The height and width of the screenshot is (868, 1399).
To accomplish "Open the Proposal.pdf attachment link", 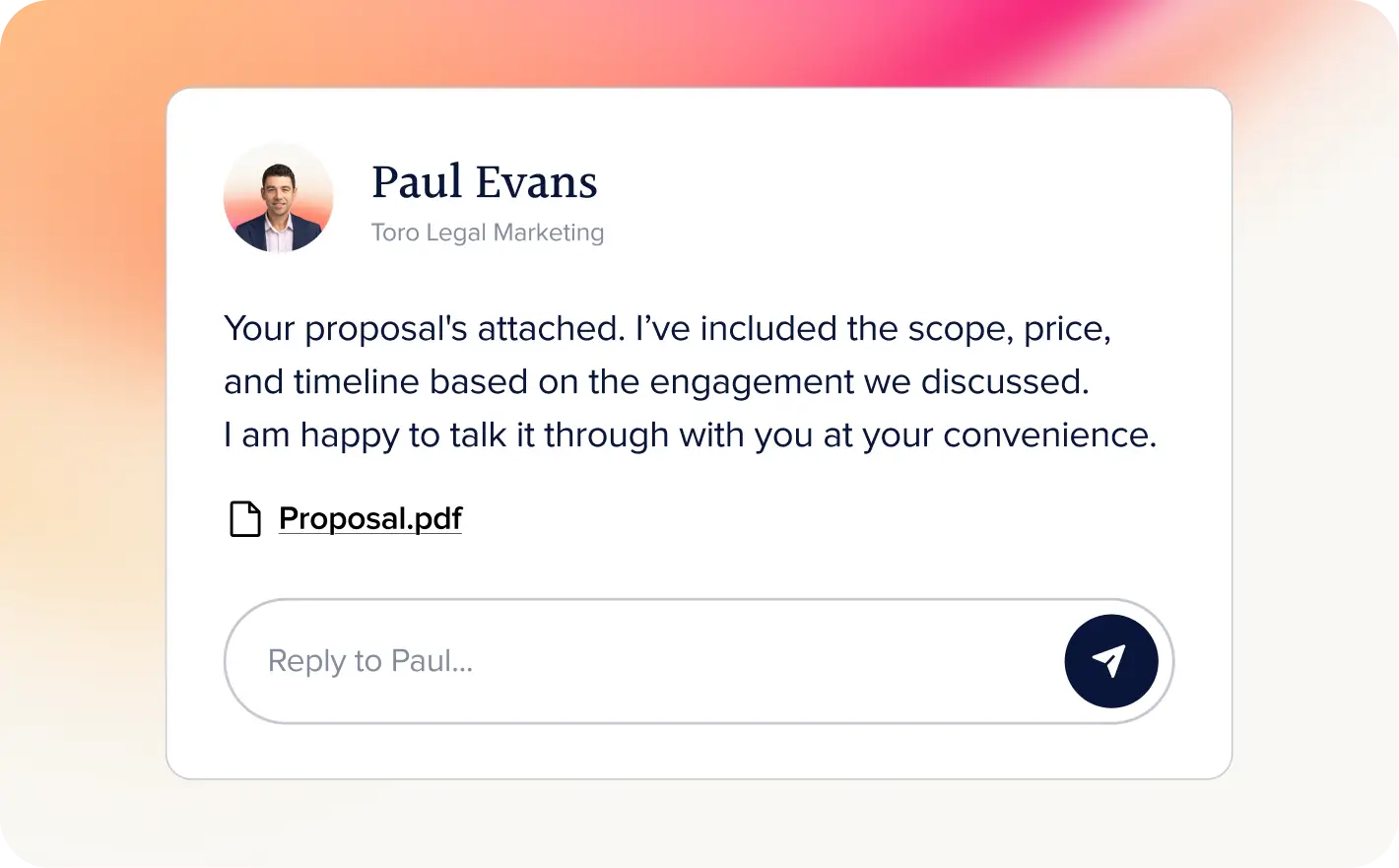I will coord(370,518).
